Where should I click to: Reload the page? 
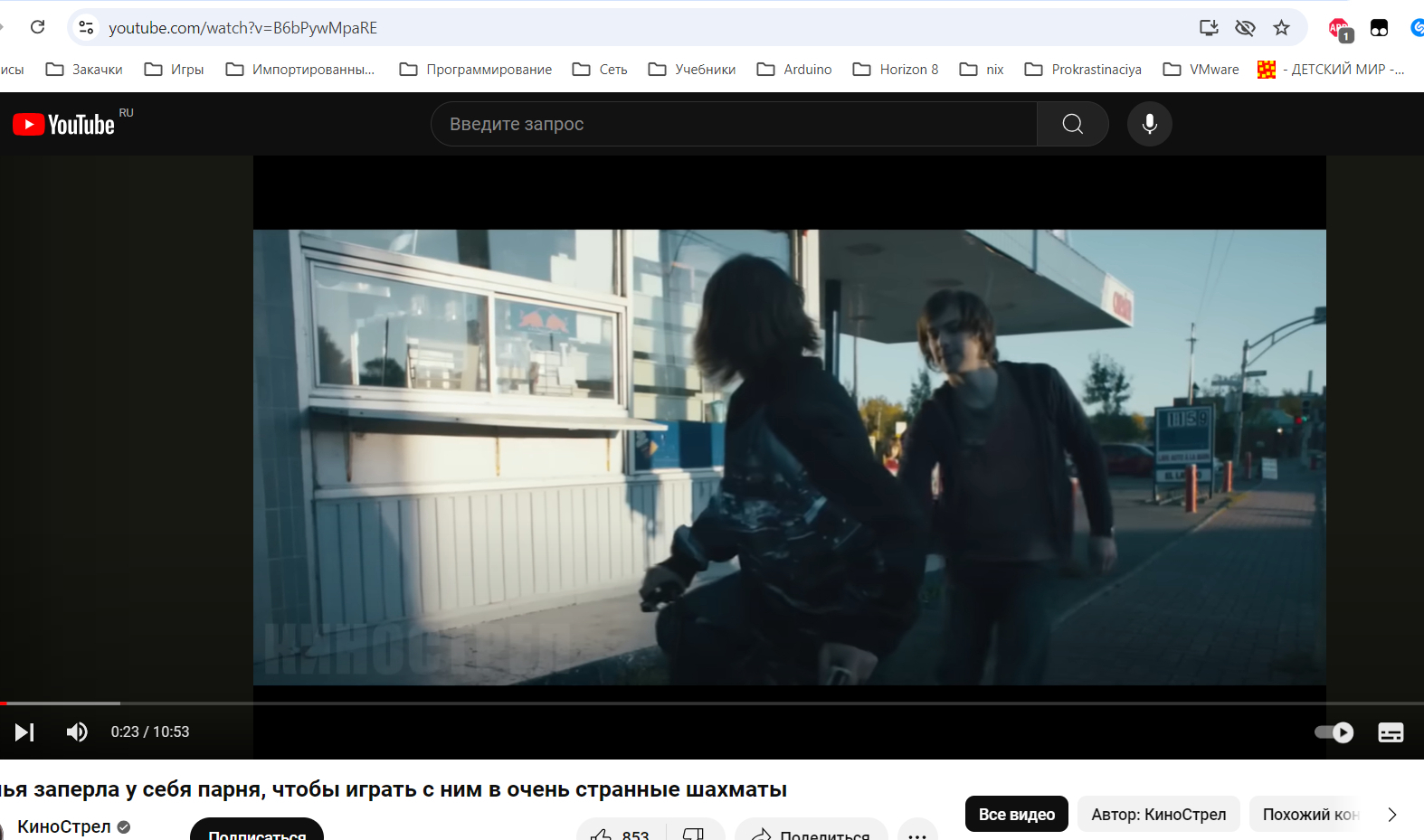click(x=37, y=27)
